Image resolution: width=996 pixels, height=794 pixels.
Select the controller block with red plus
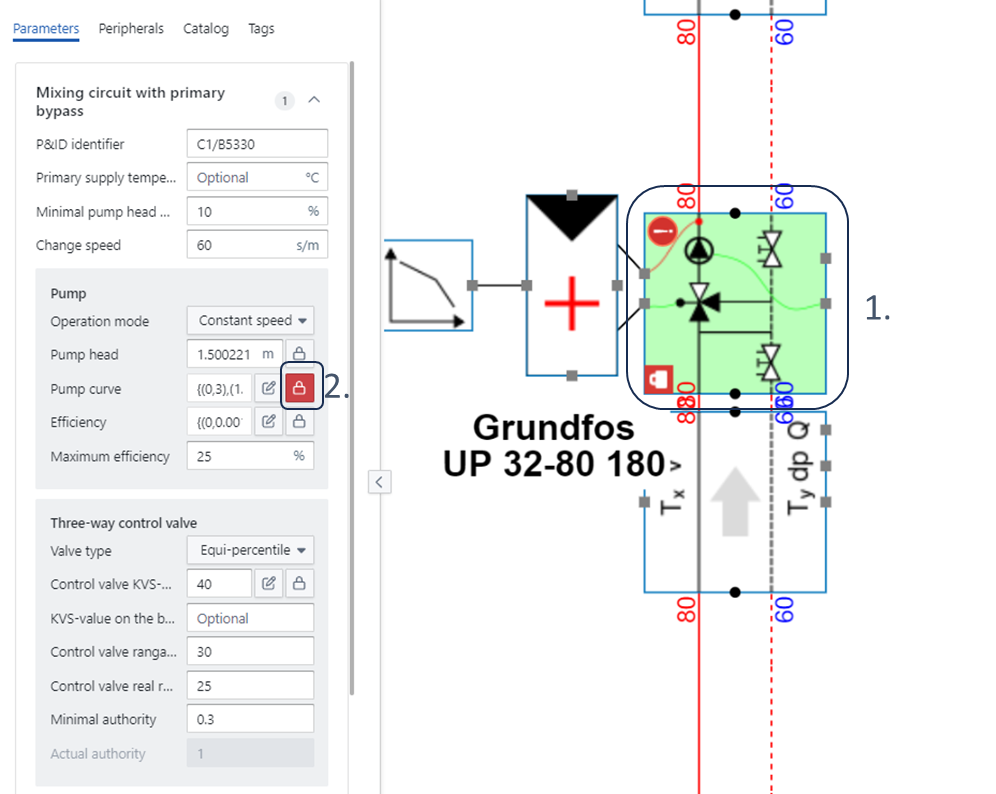pyautogui.click(x=571, y=286)
